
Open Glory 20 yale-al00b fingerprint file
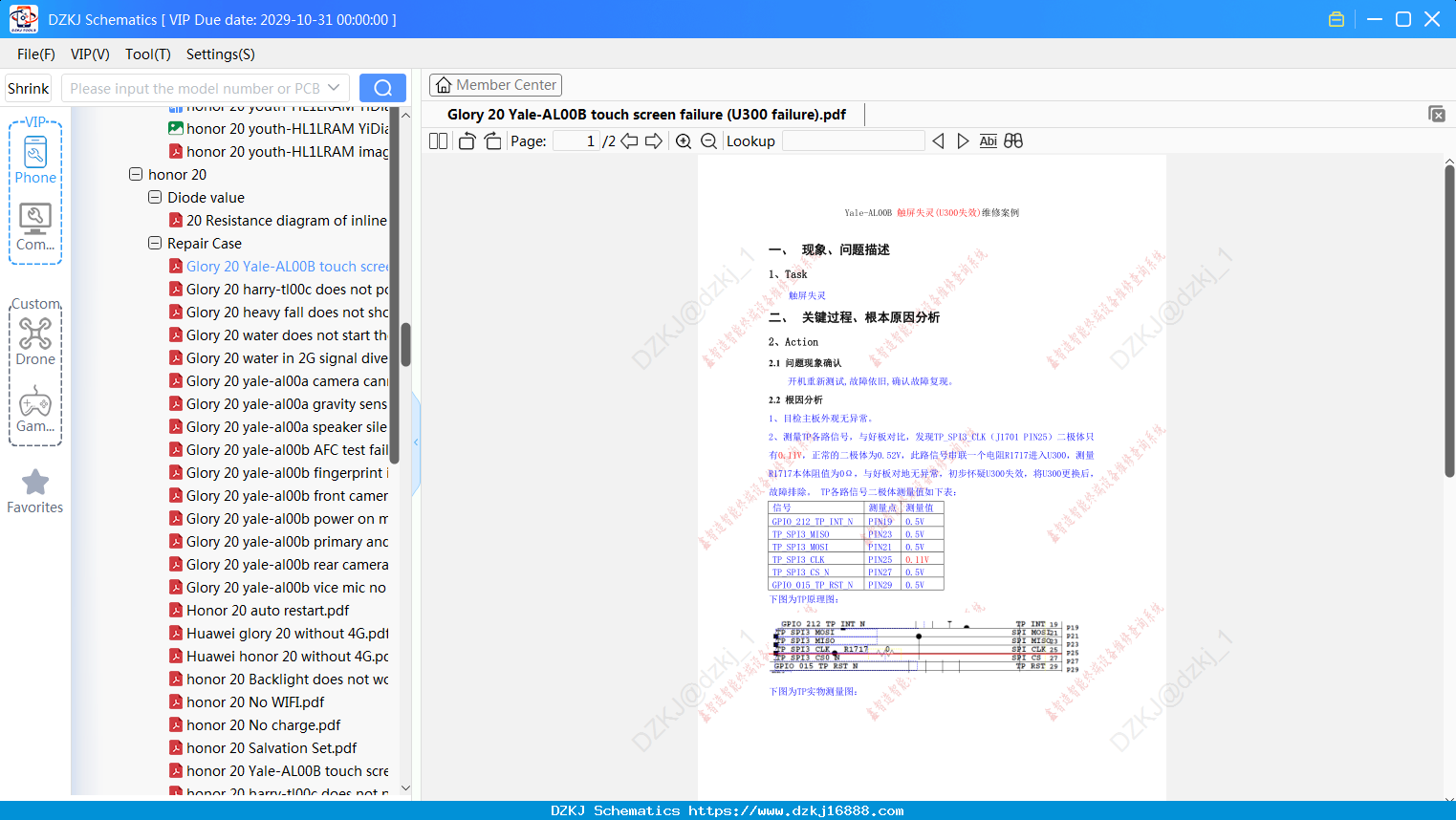278,473
